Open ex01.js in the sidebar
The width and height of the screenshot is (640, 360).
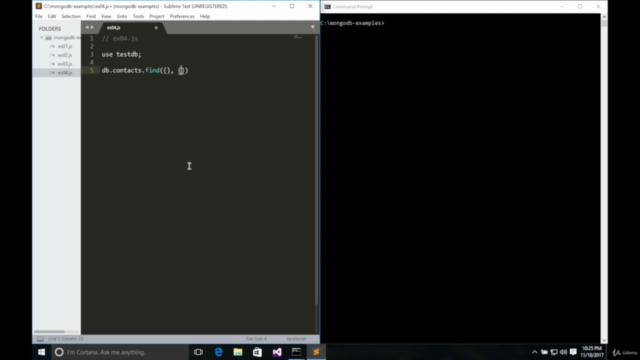tap(65, 47)
